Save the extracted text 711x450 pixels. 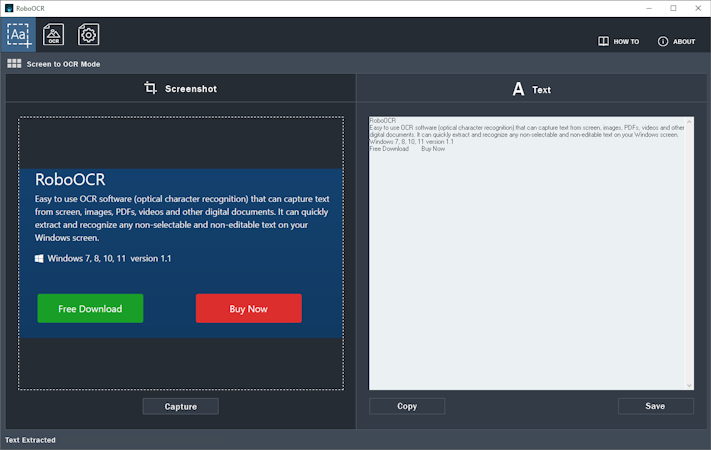pyautogui.click(x=656, y=406)
